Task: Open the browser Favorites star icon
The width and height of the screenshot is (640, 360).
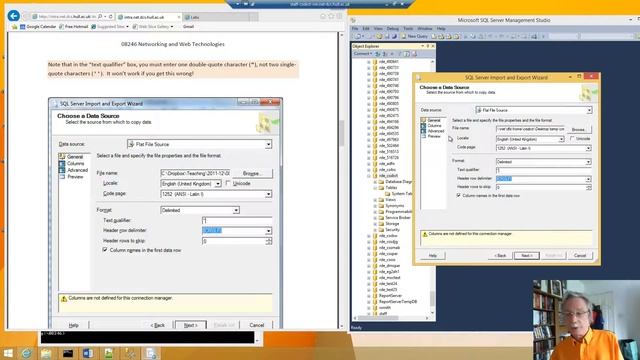Action: click(x=331, y=16)
